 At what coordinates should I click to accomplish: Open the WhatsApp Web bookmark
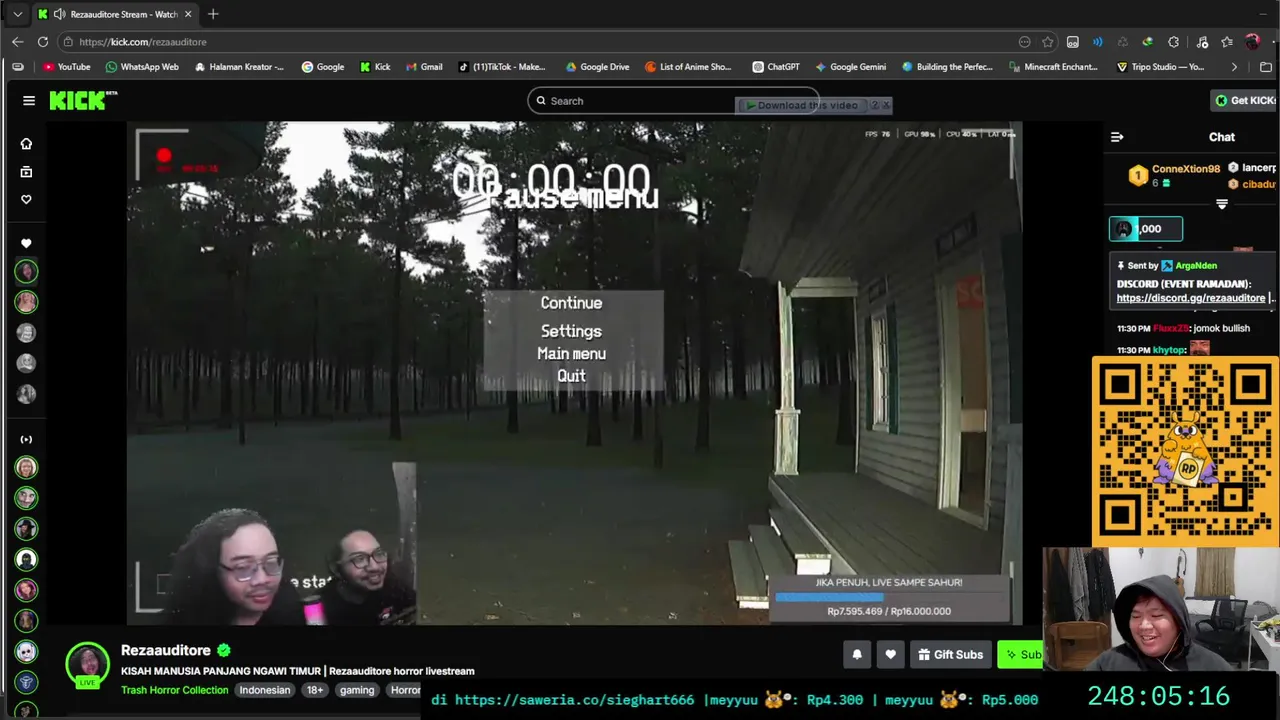(142, 67)
